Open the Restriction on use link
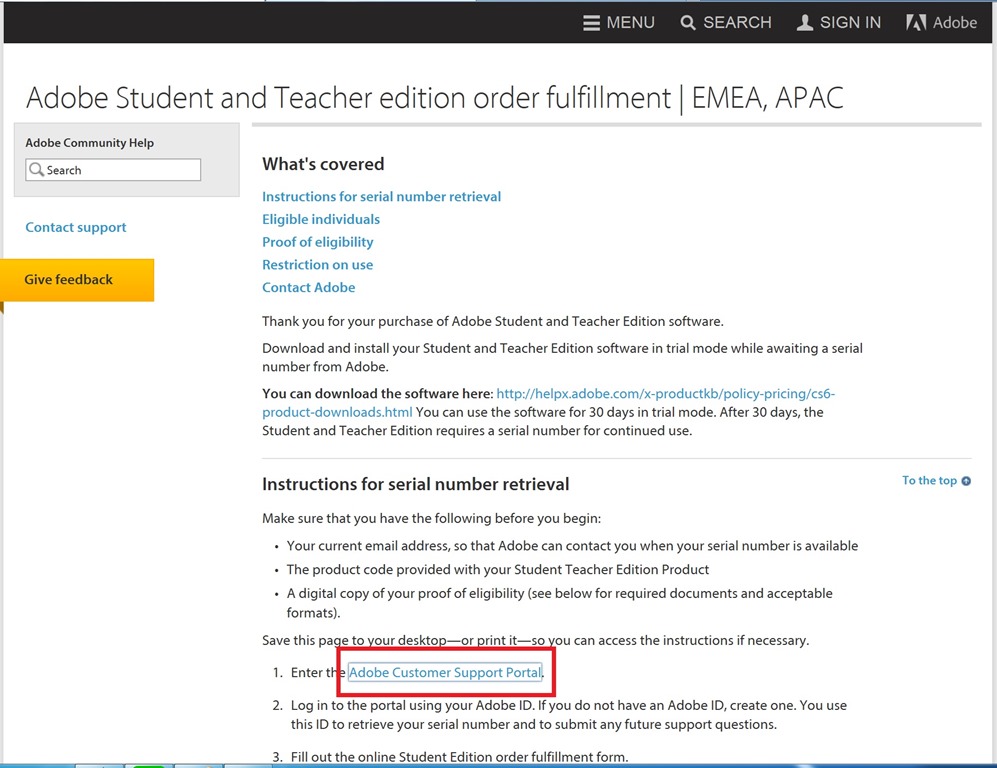The height and width of the screenshot is (768, 997). pyautogui.click(x=317, y=264)
